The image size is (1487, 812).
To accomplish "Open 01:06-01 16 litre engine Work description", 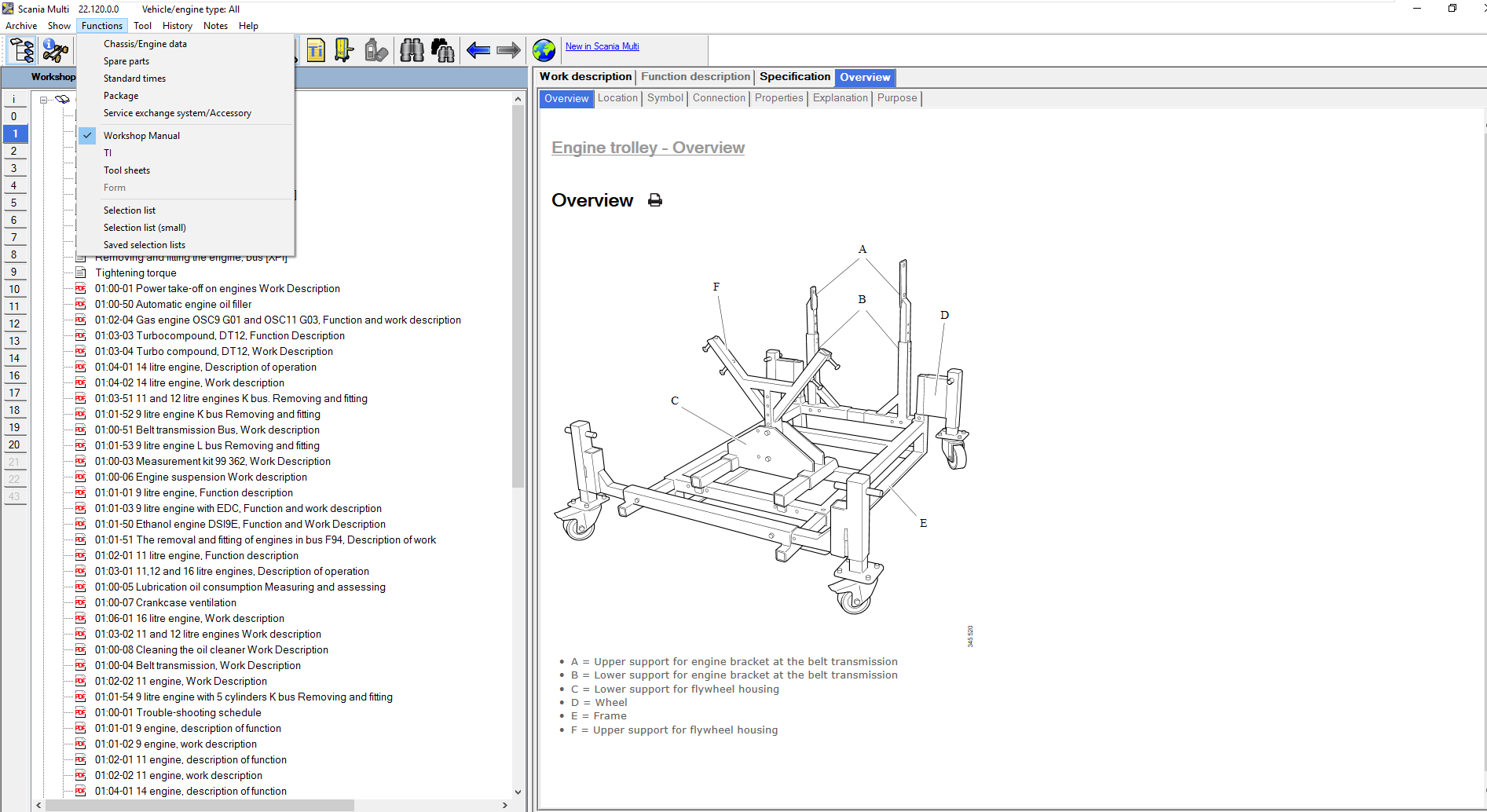I will point(189,618).
